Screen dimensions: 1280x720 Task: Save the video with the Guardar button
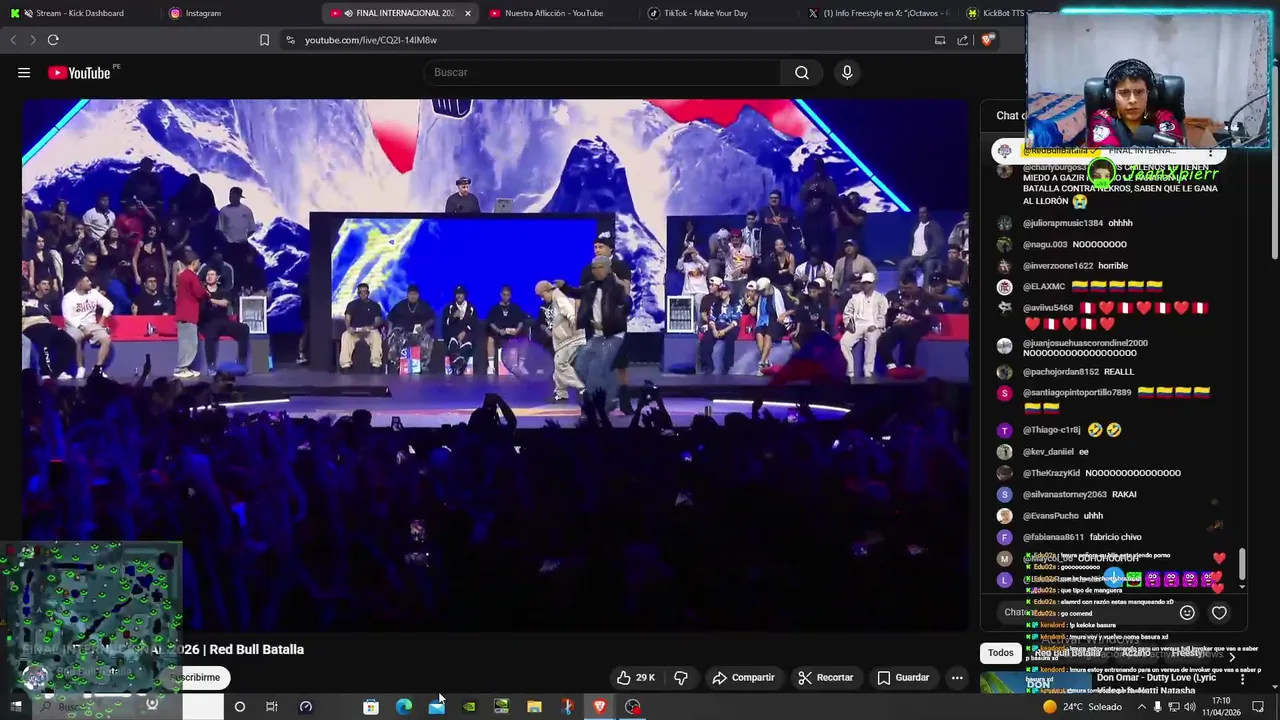903,677
